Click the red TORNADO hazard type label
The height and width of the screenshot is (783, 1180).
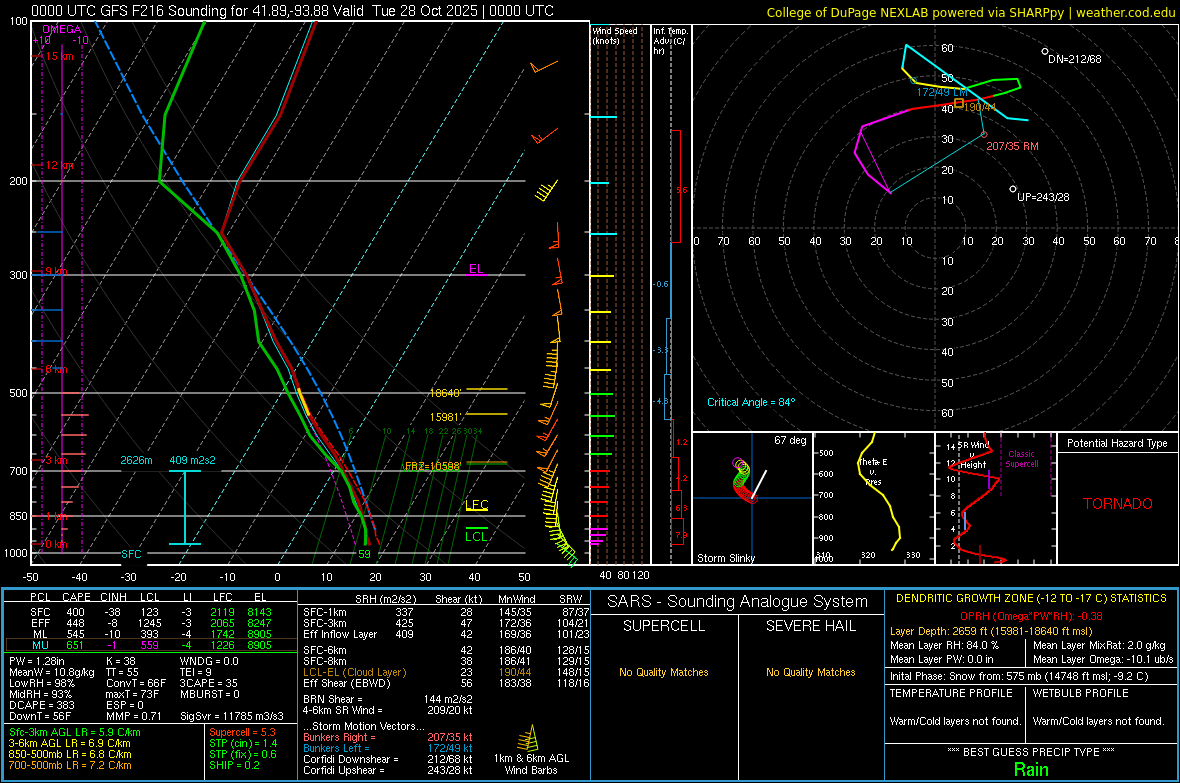click(x=1117, y=504)
